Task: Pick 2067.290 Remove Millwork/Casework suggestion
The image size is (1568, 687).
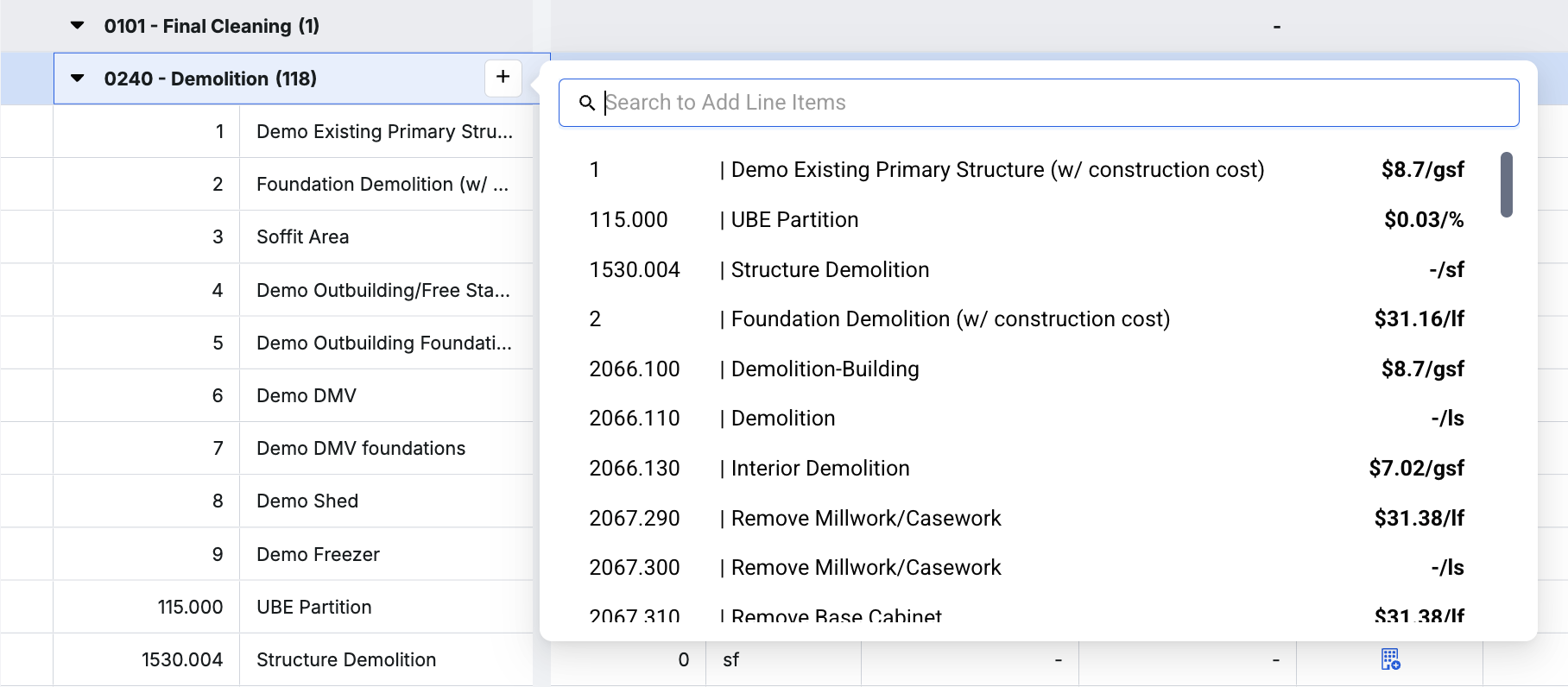Action: [1027, 519]
